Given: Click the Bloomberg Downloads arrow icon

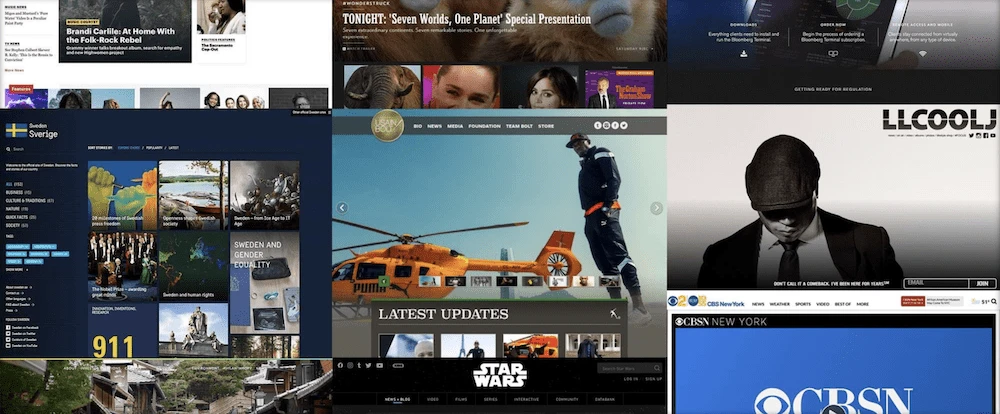Looking at the screenshot, I should 744,54.
